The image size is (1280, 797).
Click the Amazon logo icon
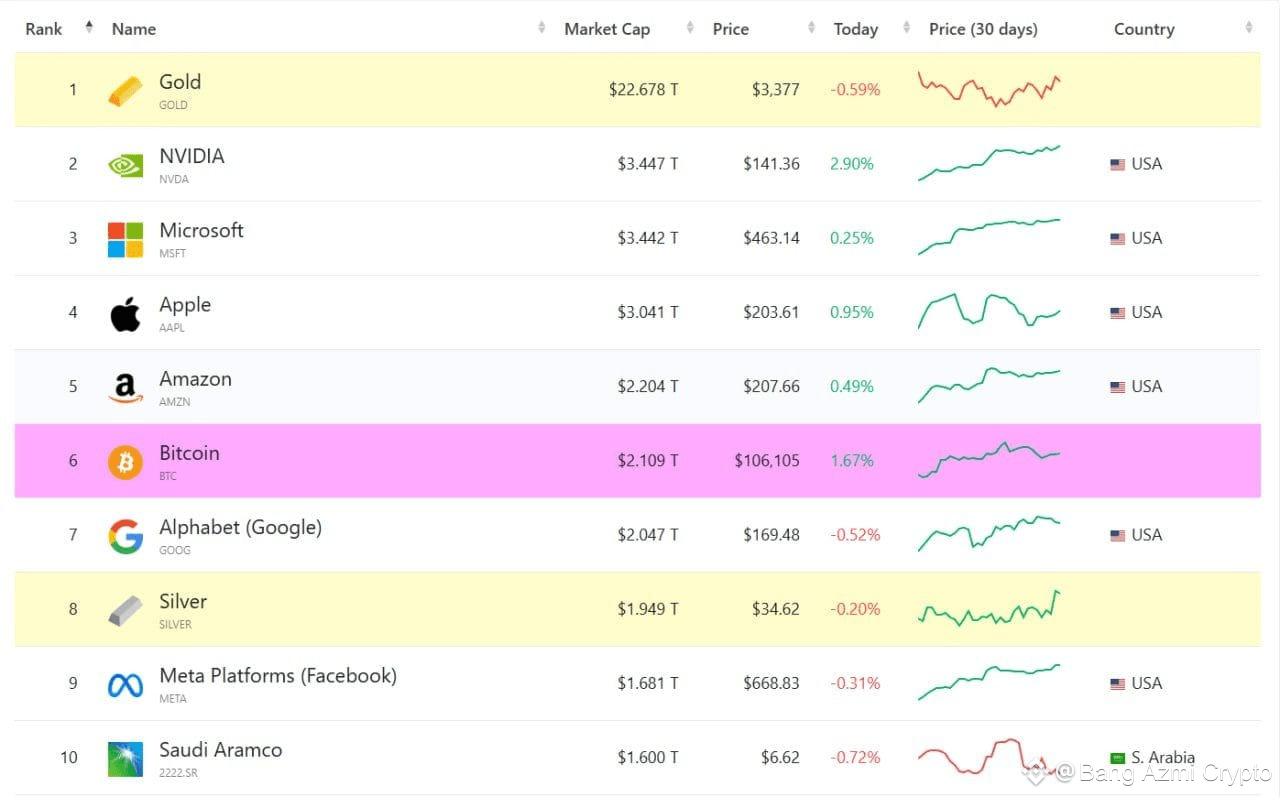(125, 388)
